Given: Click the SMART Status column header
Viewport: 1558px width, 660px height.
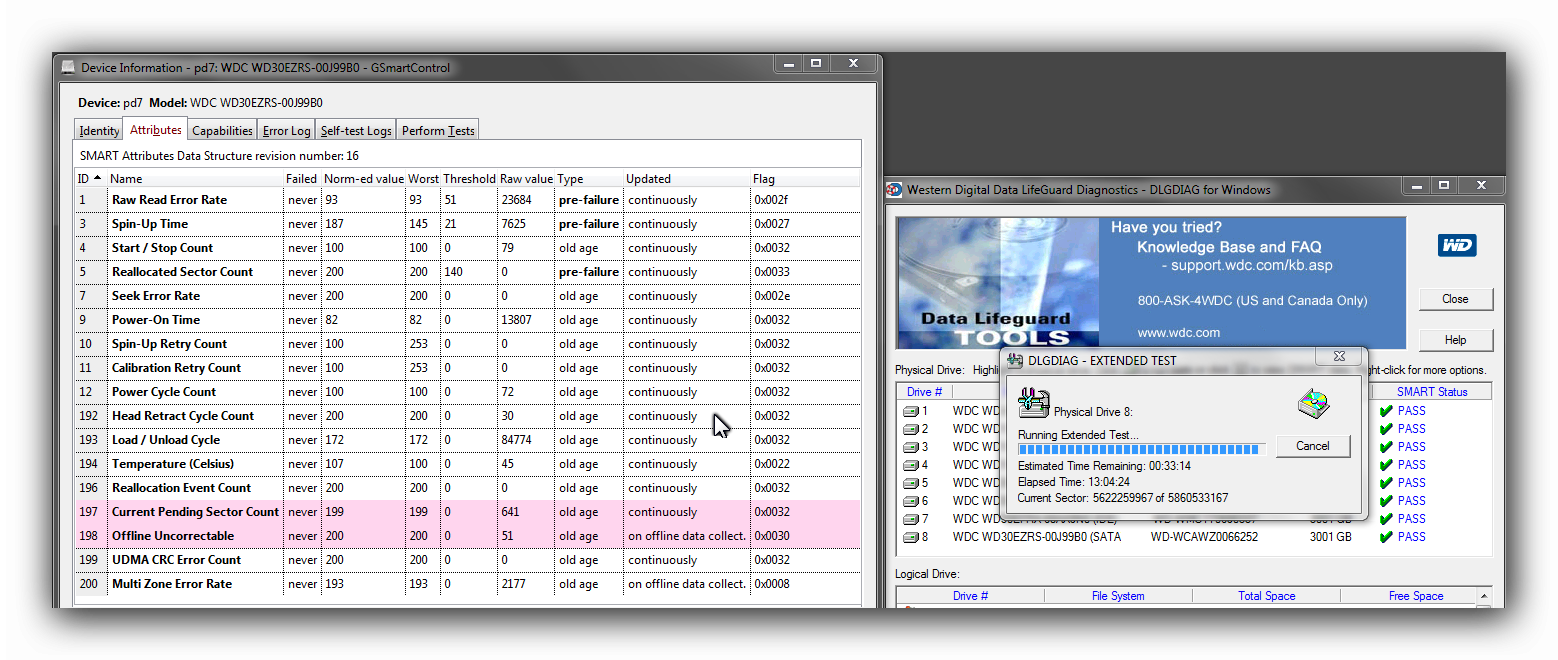Looking at the screenshot, I should tap(1432, 392).
